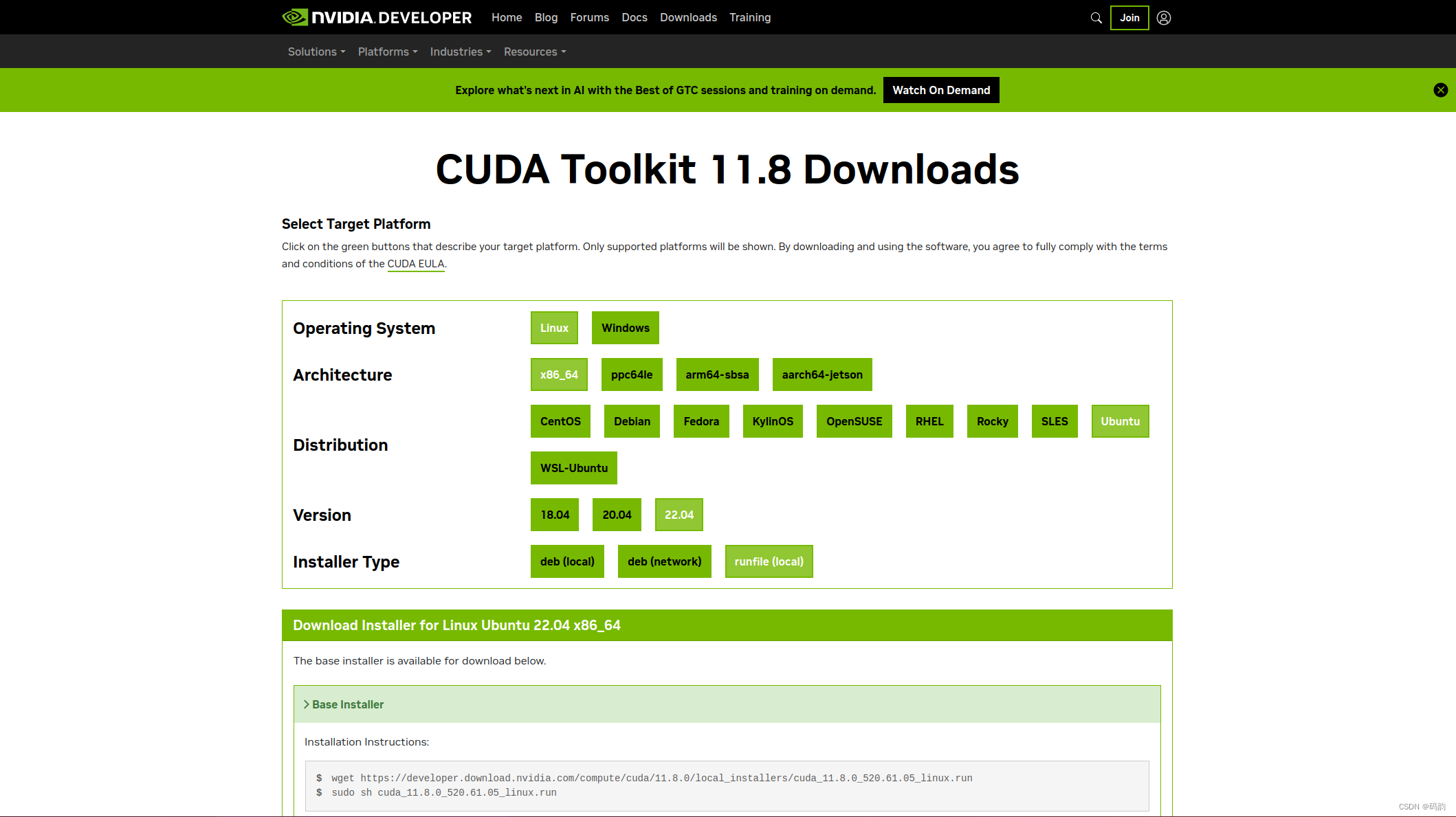Screen dimensions: 1456x817
Task: Choose Debian distribution
Action: point(632,421)
